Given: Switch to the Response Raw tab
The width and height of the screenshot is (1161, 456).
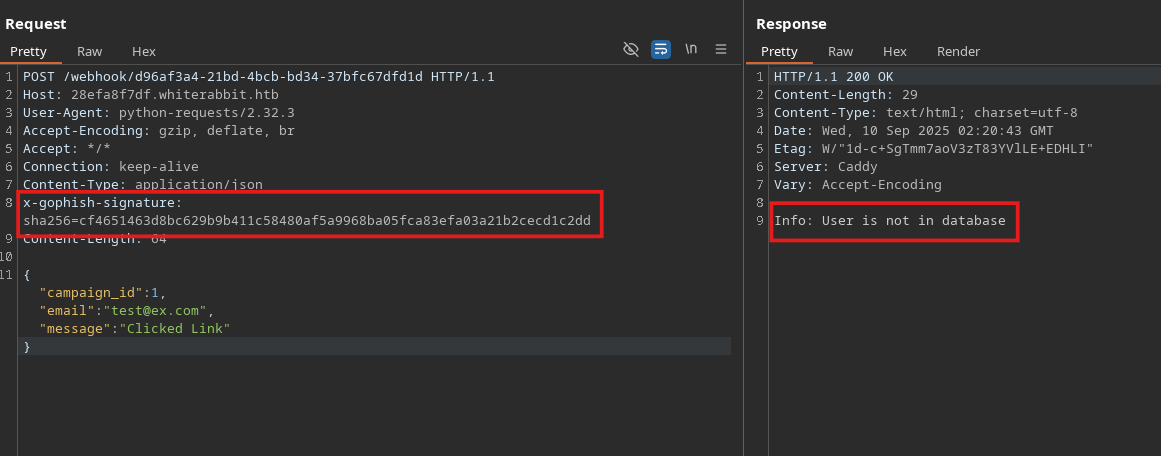Looking at the screenshot, I should pos(840,51).
